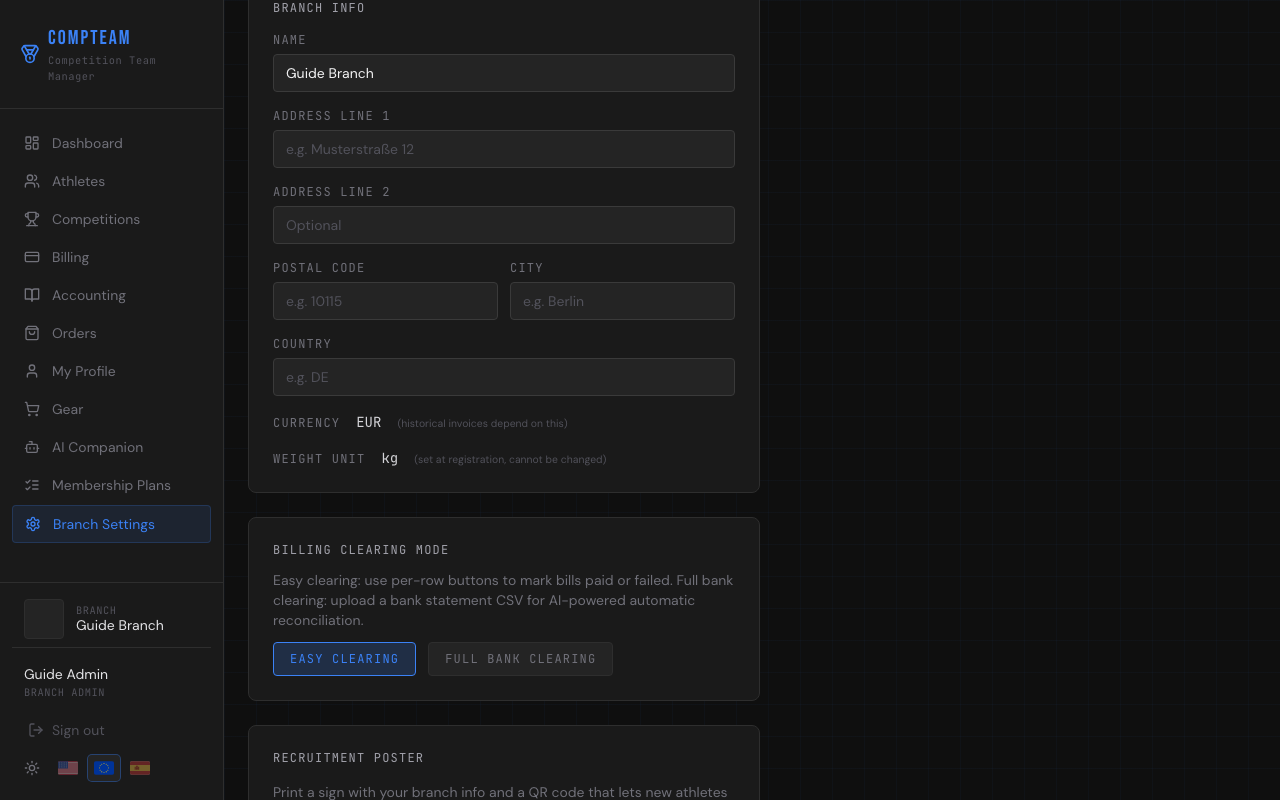1280x800 pixels.
Task: Click the Orders shopping bag icon
Action: tap(32, 333)
